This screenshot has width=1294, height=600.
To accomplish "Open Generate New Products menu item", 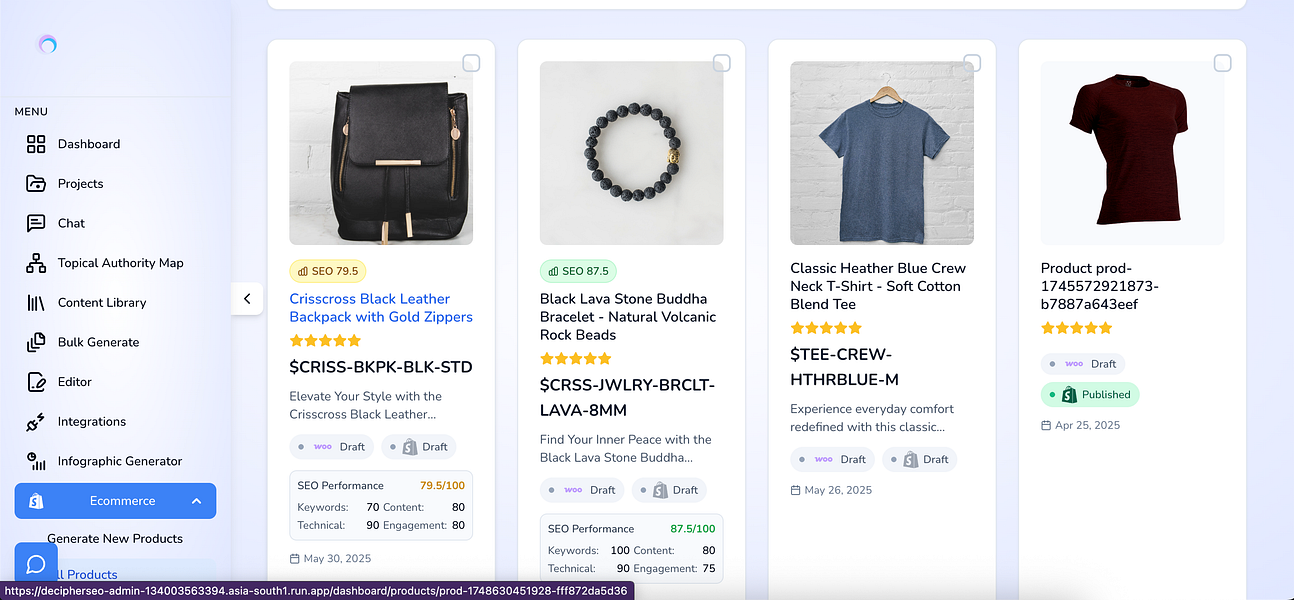I will point(115,538).
